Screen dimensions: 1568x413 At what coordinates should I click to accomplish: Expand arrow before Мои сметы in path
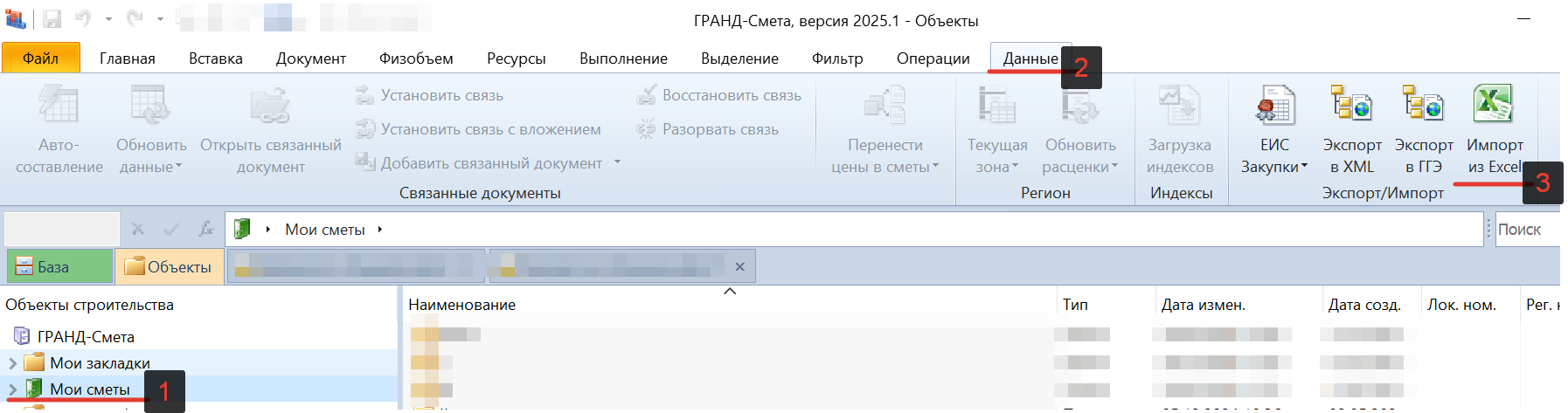pyautogui.click(x=267, y=229)
